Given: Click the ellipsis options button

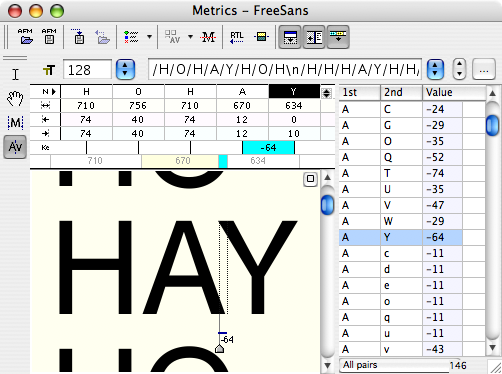Looking at the screenshot, I should tap(484, 70).
